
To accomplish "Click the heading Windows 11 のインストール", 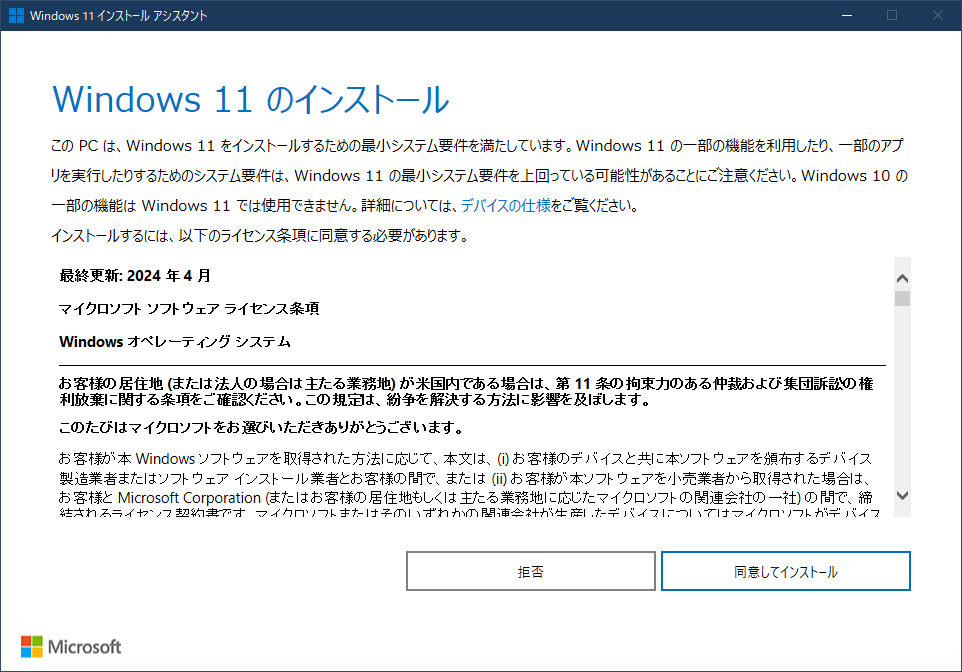I will pyautogui.click(x=250, y=99).
